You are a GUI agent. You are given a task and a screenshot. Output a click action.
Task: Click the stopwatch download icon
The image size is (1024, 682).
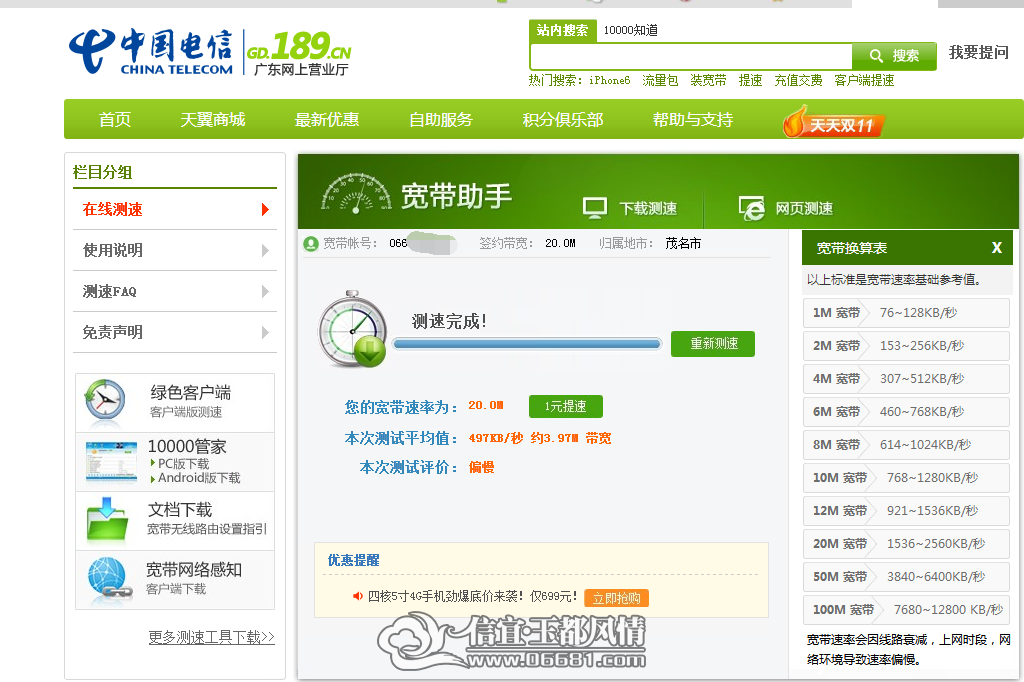tap(353, 329)
